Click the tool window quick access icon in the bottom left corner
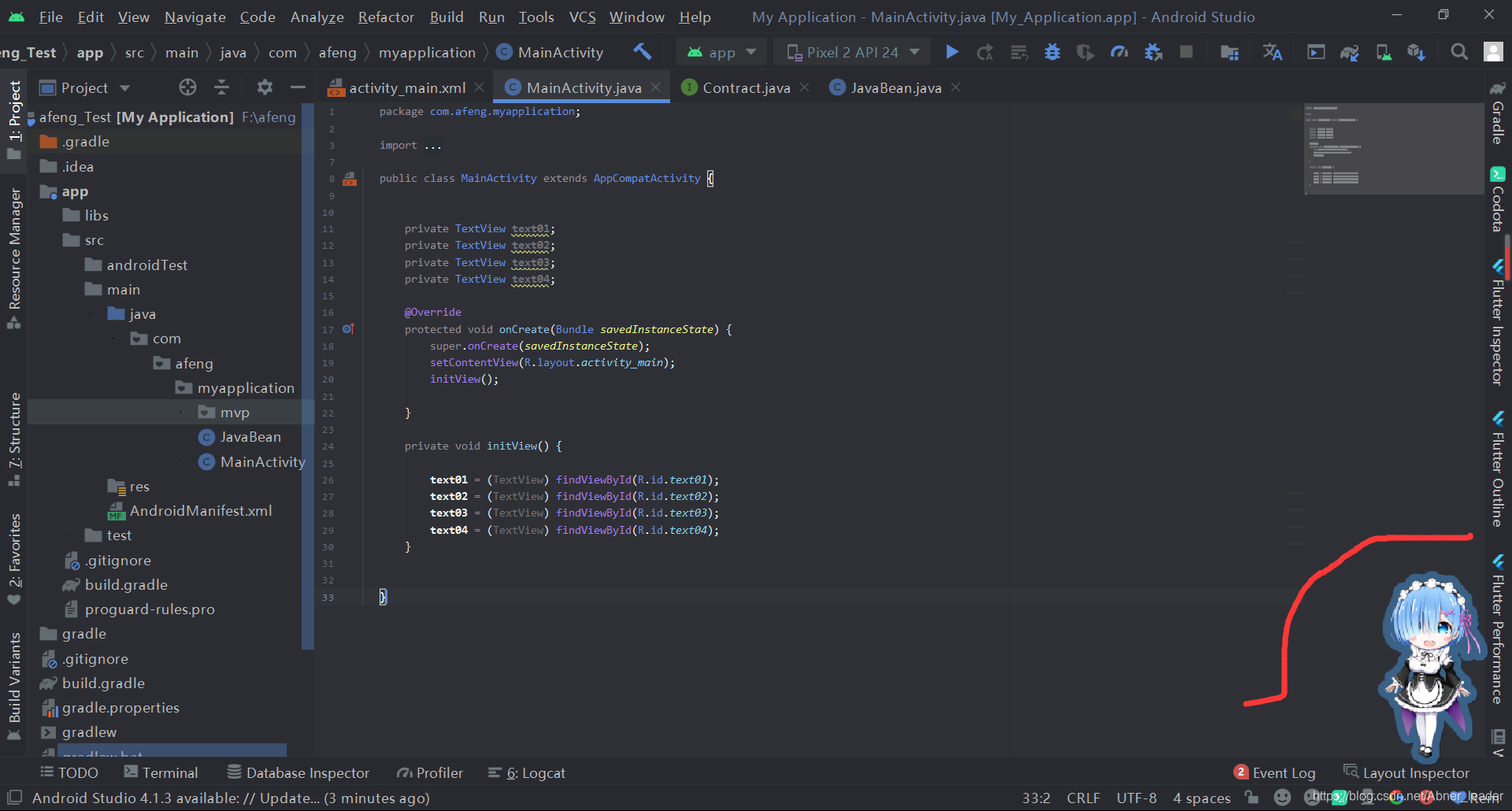This screenshot has width=1512, height=811. (x=14, y=798)
